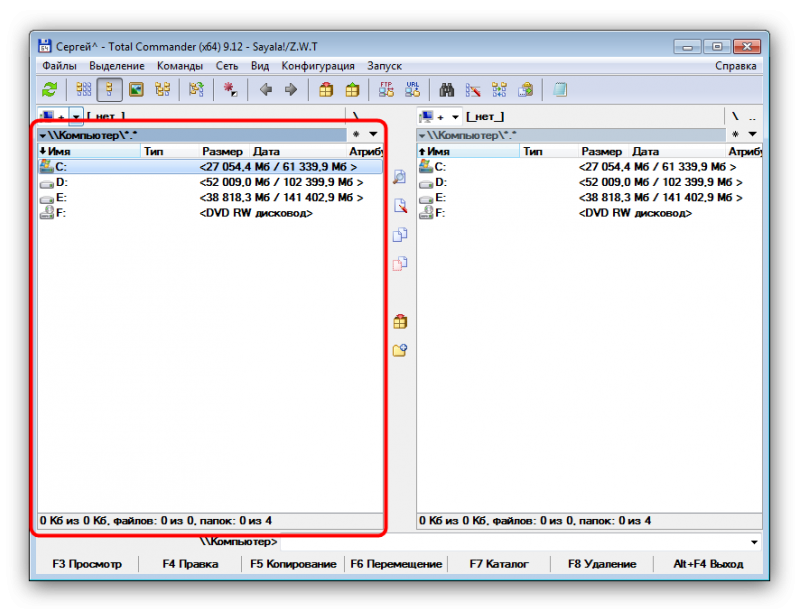Screen dimensions: 800x611
Task: Click the synchronize directories icon
Action: (x=499, y=90)
